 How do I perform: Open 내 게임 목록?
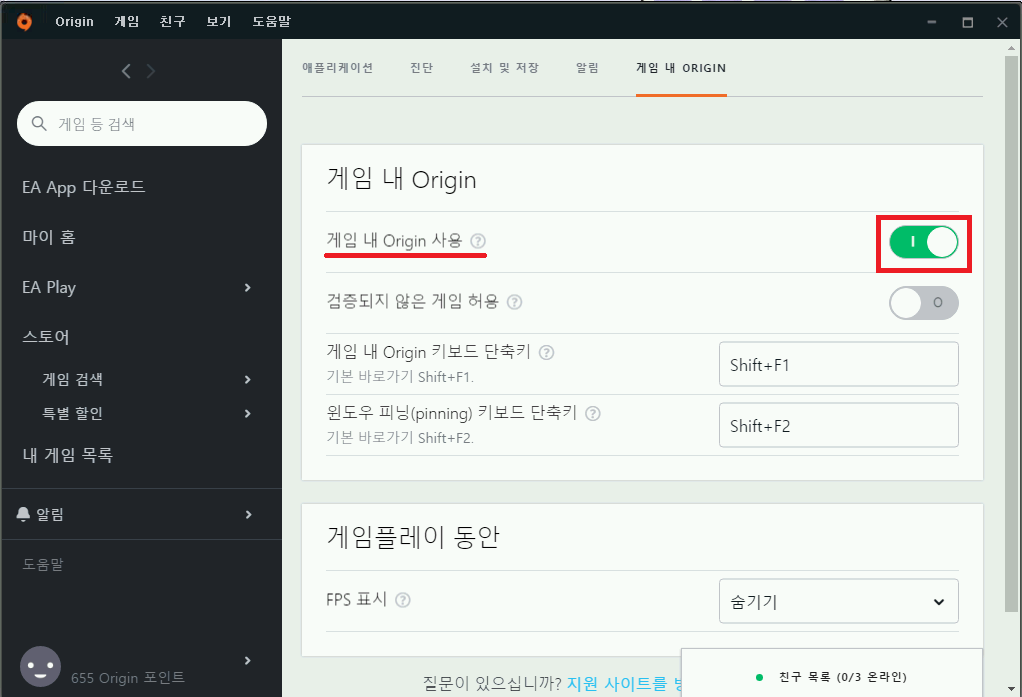click(68, 455)
